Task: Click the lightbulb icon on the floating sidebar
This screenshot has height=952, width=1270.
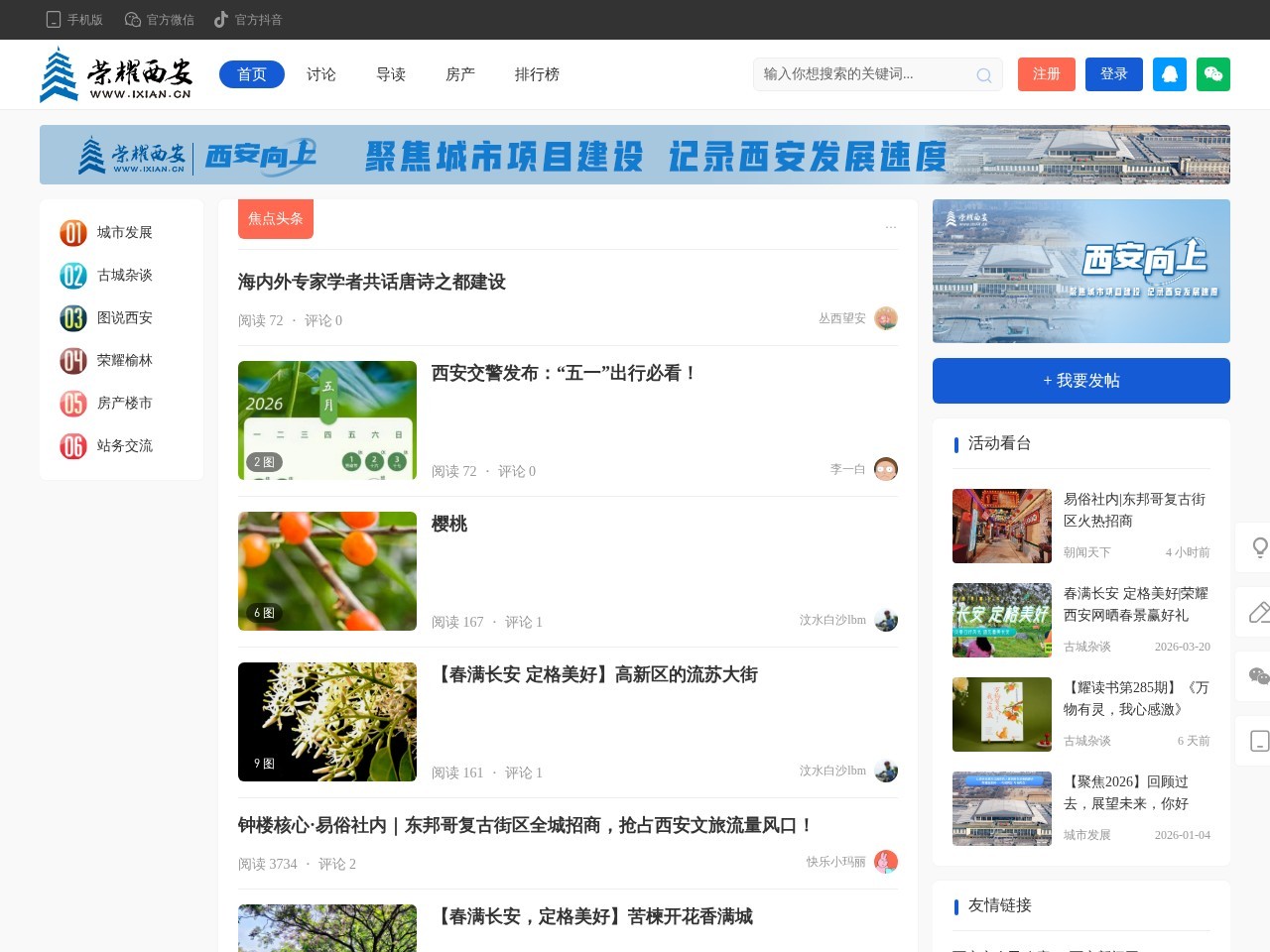Action: (x=1259, y=546)
